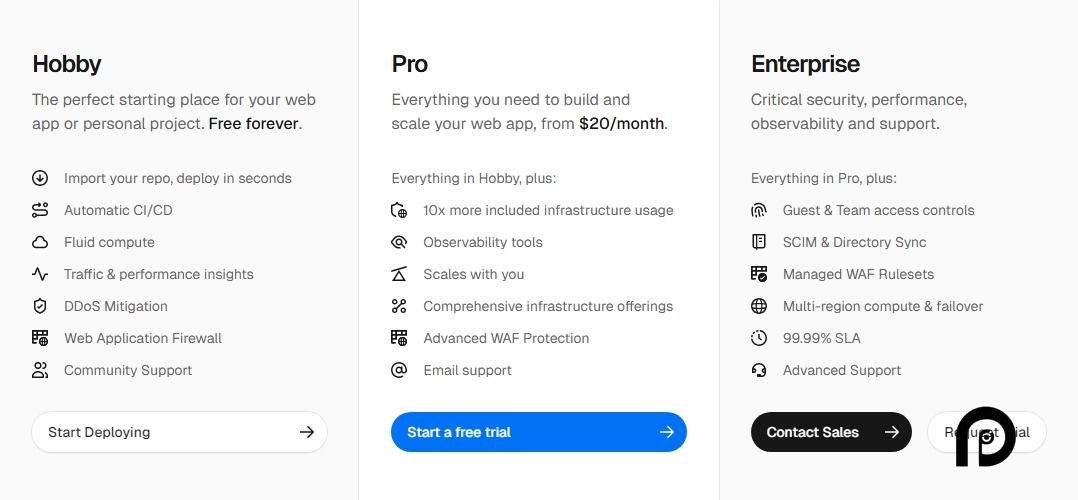Click the headset icon next to Advanced Support
This screenshot has height=500, width=1078.
pos(759,370)
